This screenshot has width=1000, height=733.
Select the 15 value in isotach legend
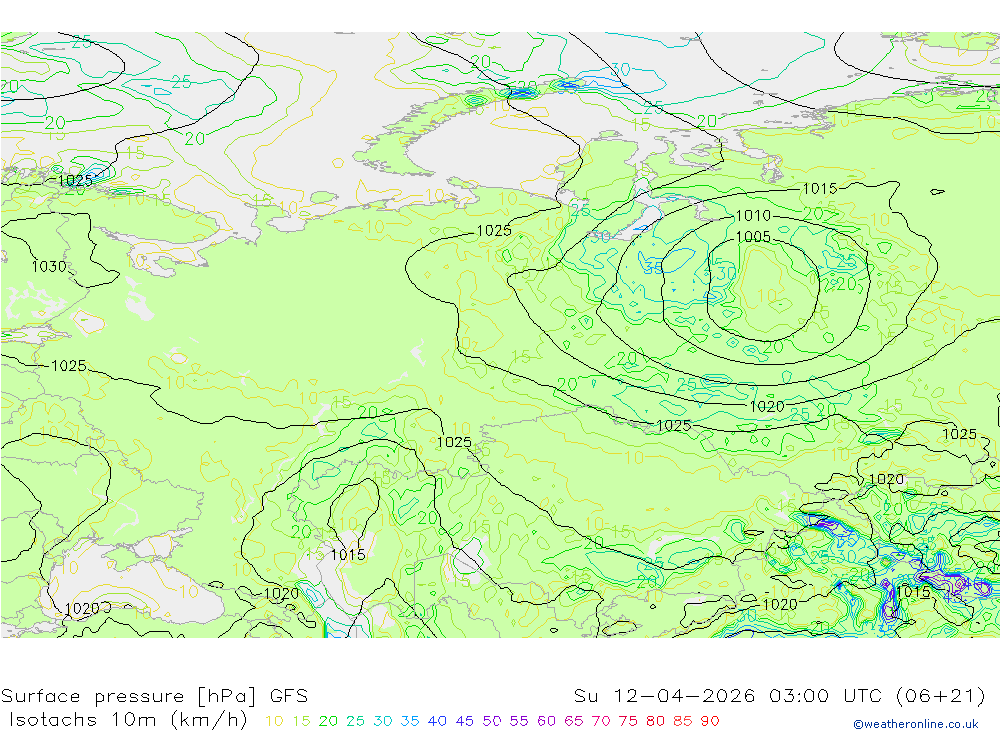tap(302, 721)
